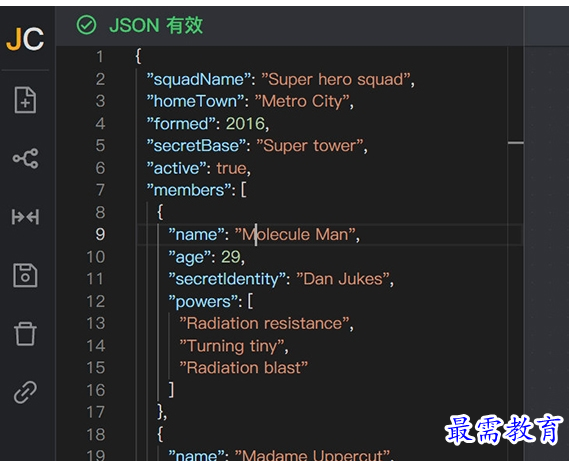This screenshot has width=569, height=461.
Task: Click the "Metro City" string value
Action: [x=302, y=101]
